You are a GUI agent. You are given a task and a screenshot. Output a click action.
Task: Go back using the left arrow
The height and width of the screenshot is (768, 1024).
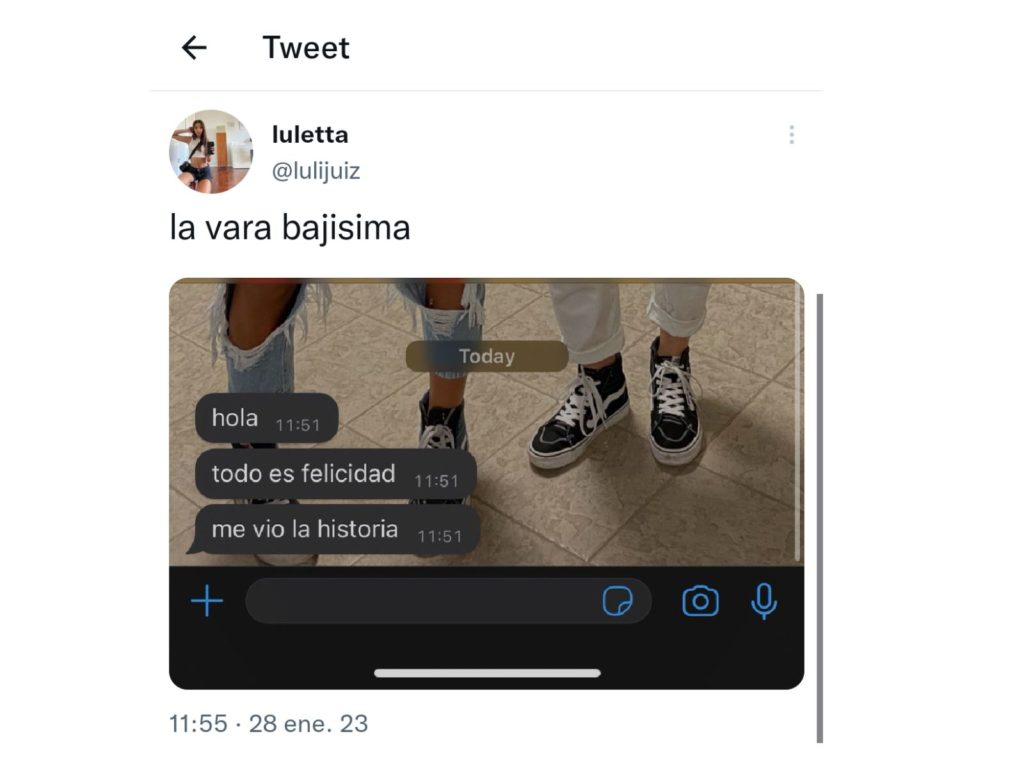[x=194, y=48]
